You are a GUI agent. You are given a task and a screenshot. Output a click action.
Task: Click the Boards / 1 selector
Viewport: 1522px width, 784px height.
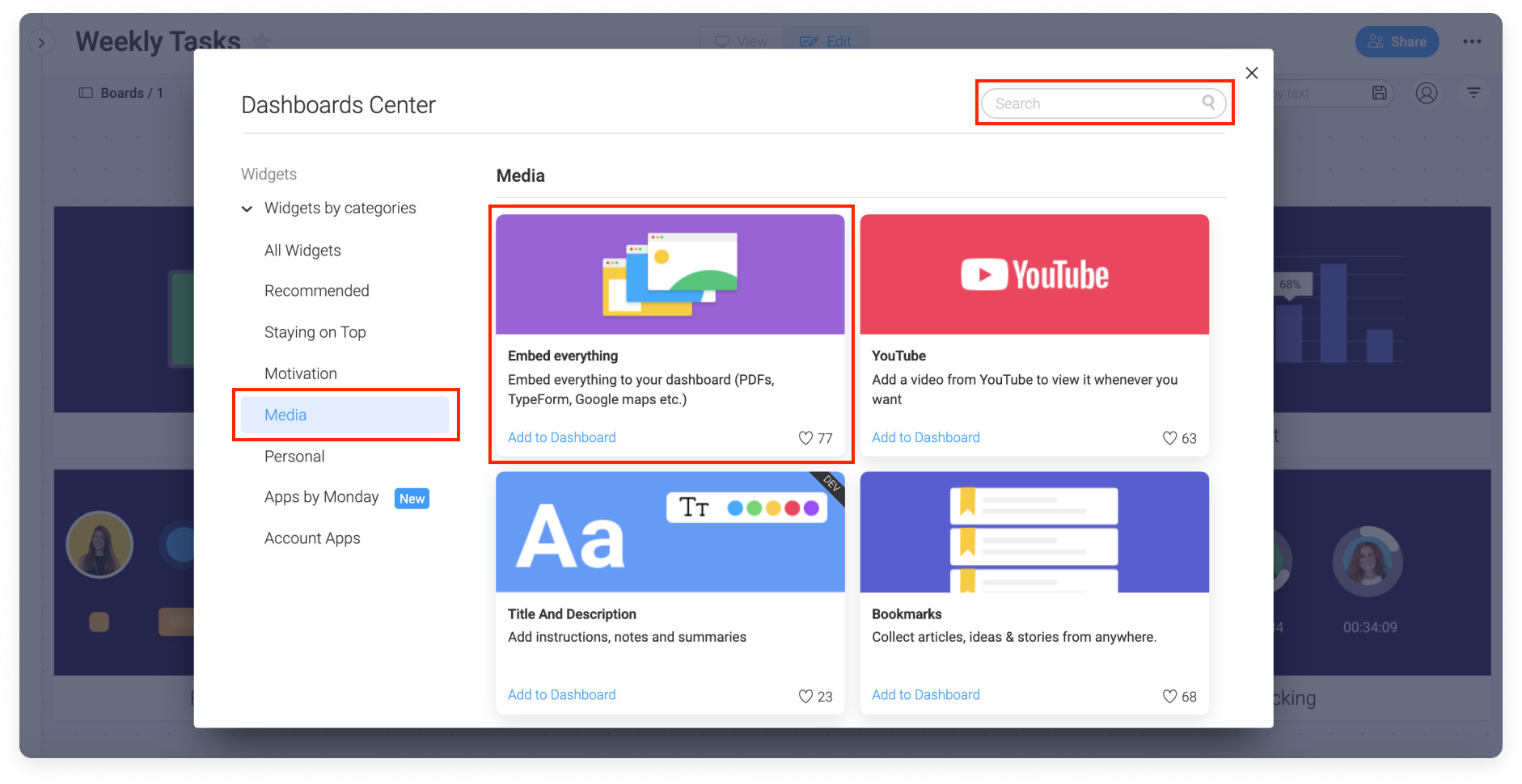tap(121, 93)
